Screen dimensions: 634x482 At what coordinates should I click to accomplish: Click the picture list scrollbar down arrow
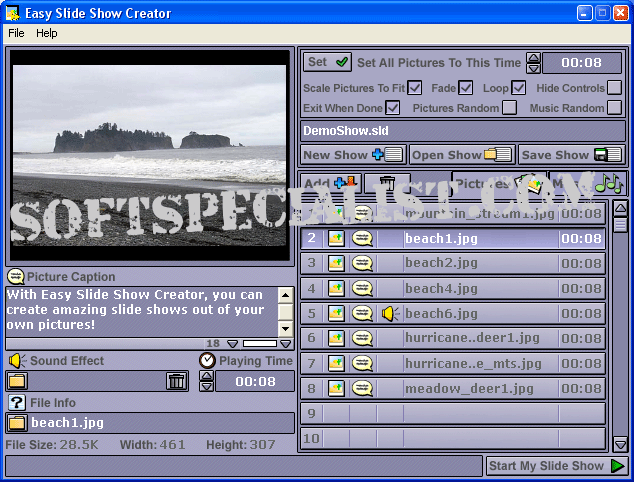click(620, 444)
